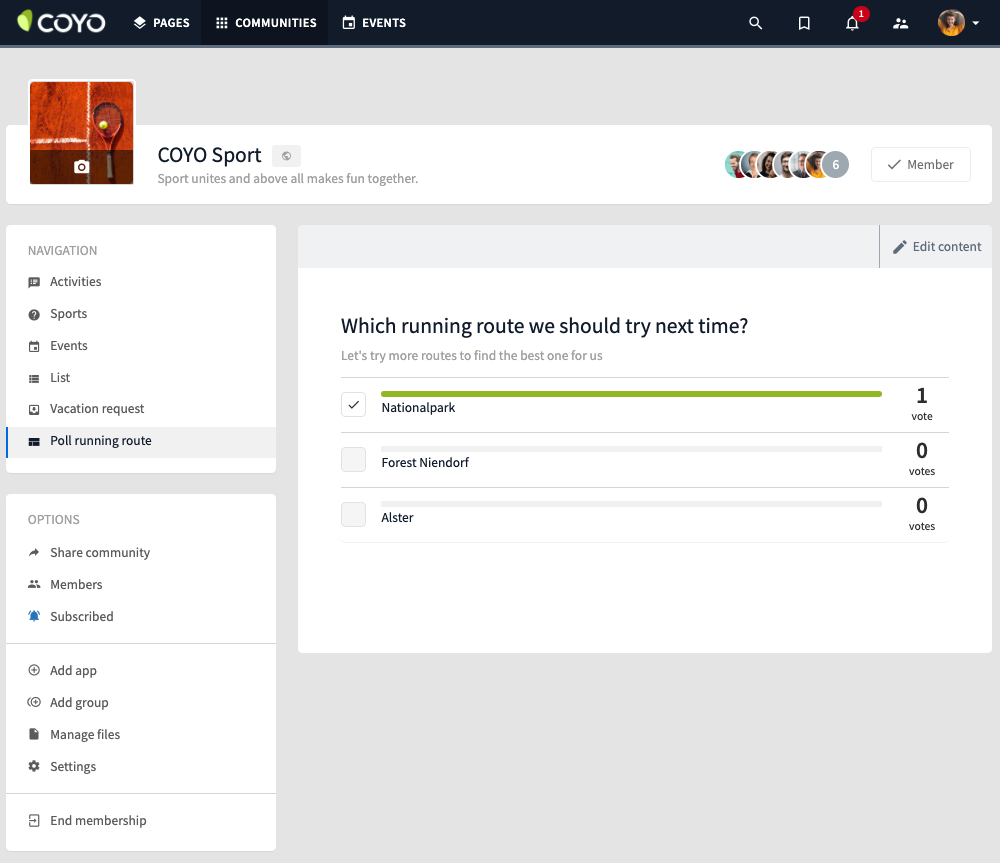Click the Subscribed option
This screenshot has height=863, width=1000.
pyautogui.click(x=82, y=616)
